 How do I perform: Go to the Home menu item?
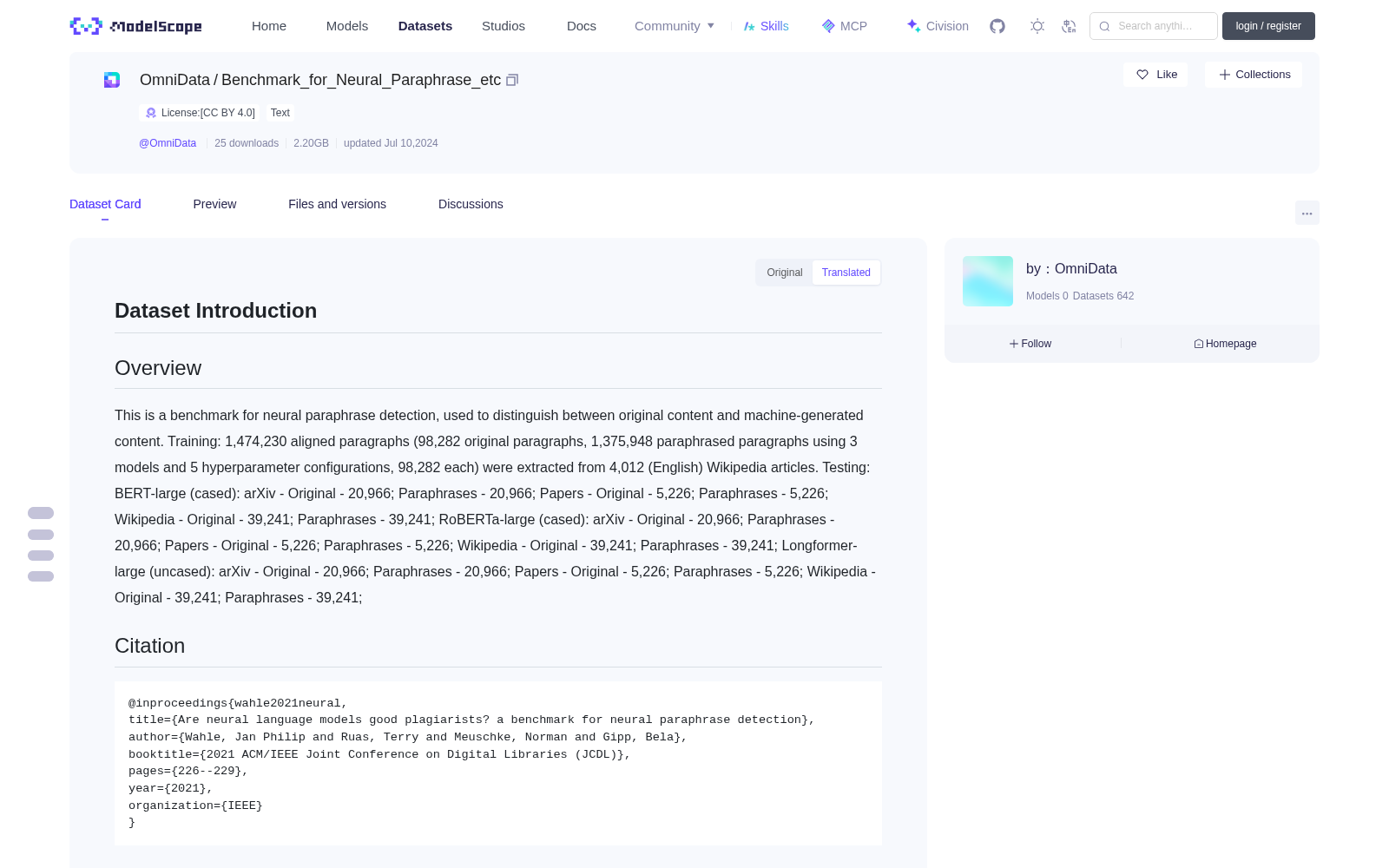point(269,26)
